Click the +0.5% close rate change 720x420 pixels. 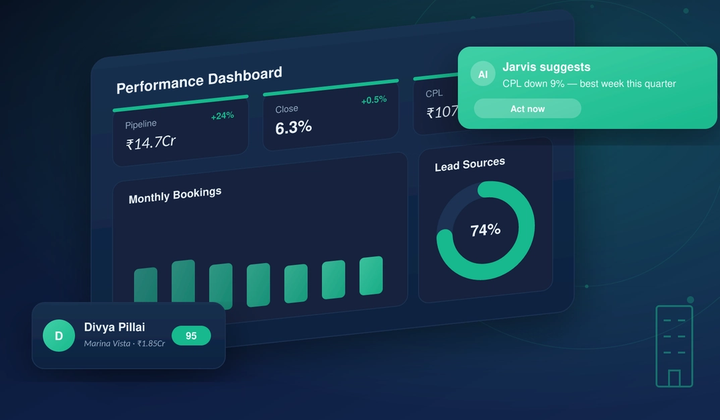tap(374, 100)
